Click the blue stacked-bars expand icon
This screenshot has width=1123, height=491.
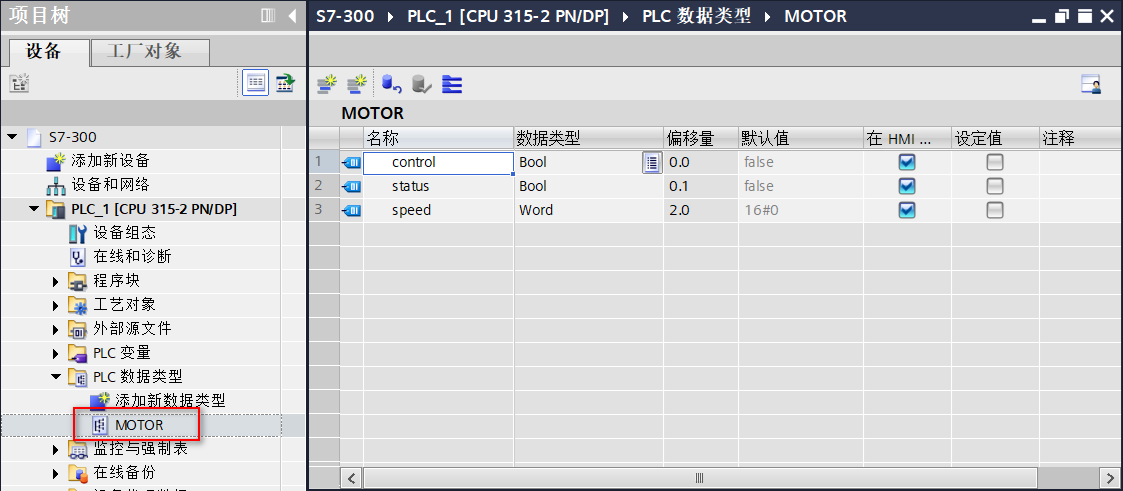pos(452,85)
